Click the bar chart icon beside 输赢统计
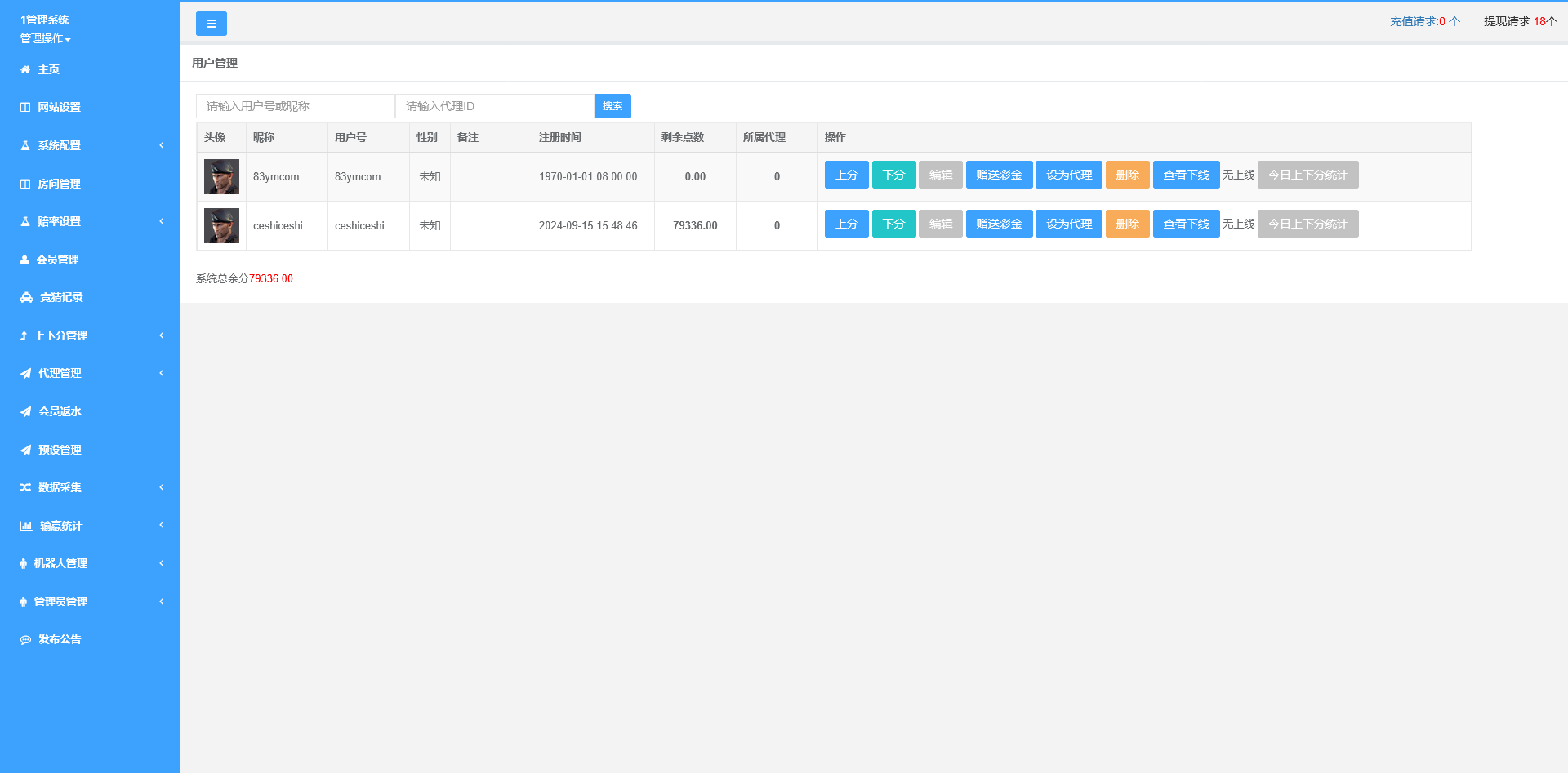This screenshot has height=773, width=1568. pyautogui.click(x=26, y=526)
